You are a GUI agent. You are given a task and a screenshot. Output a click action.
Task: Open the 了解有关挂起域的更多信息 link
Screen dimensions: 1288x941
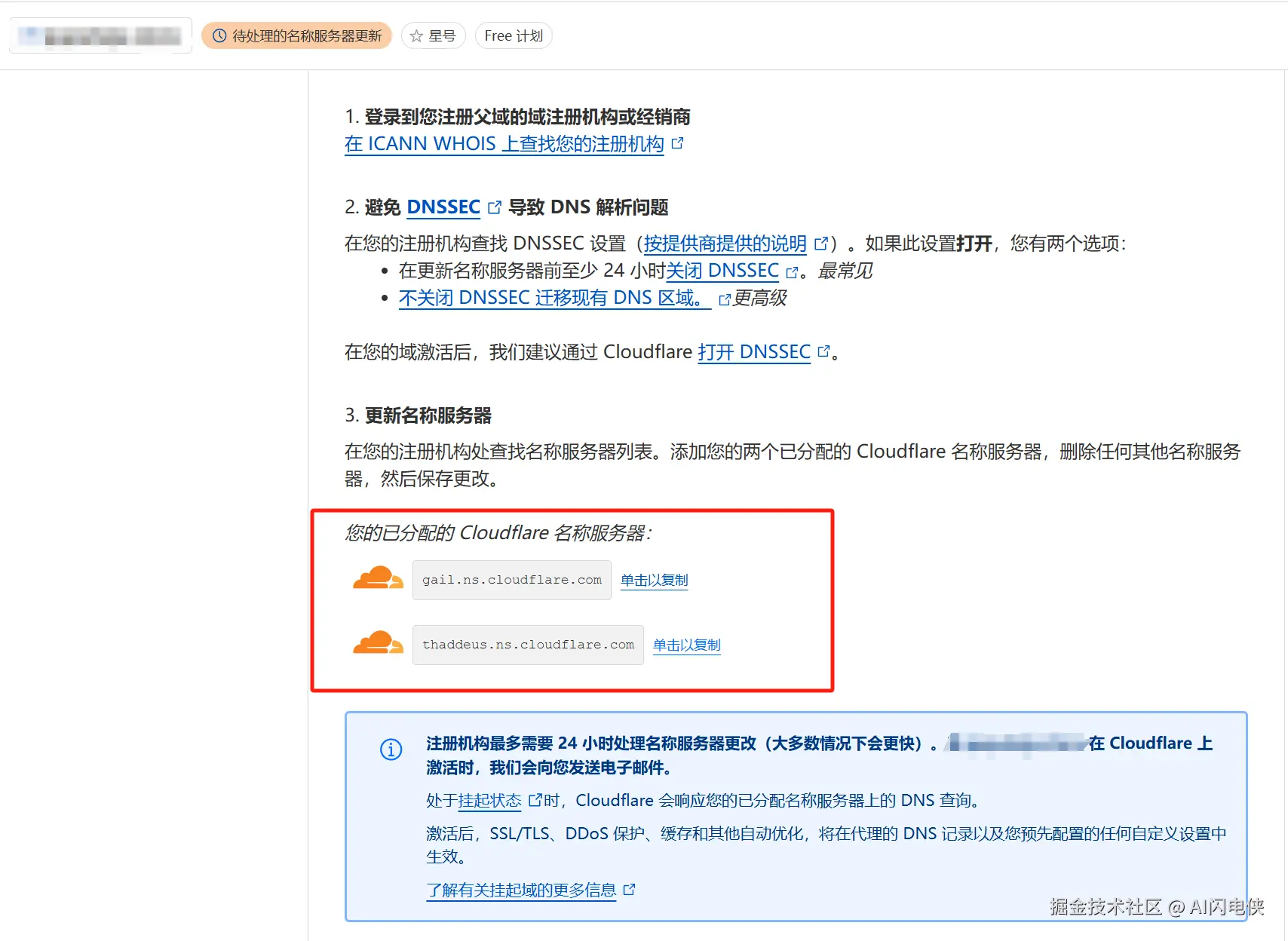521,889
